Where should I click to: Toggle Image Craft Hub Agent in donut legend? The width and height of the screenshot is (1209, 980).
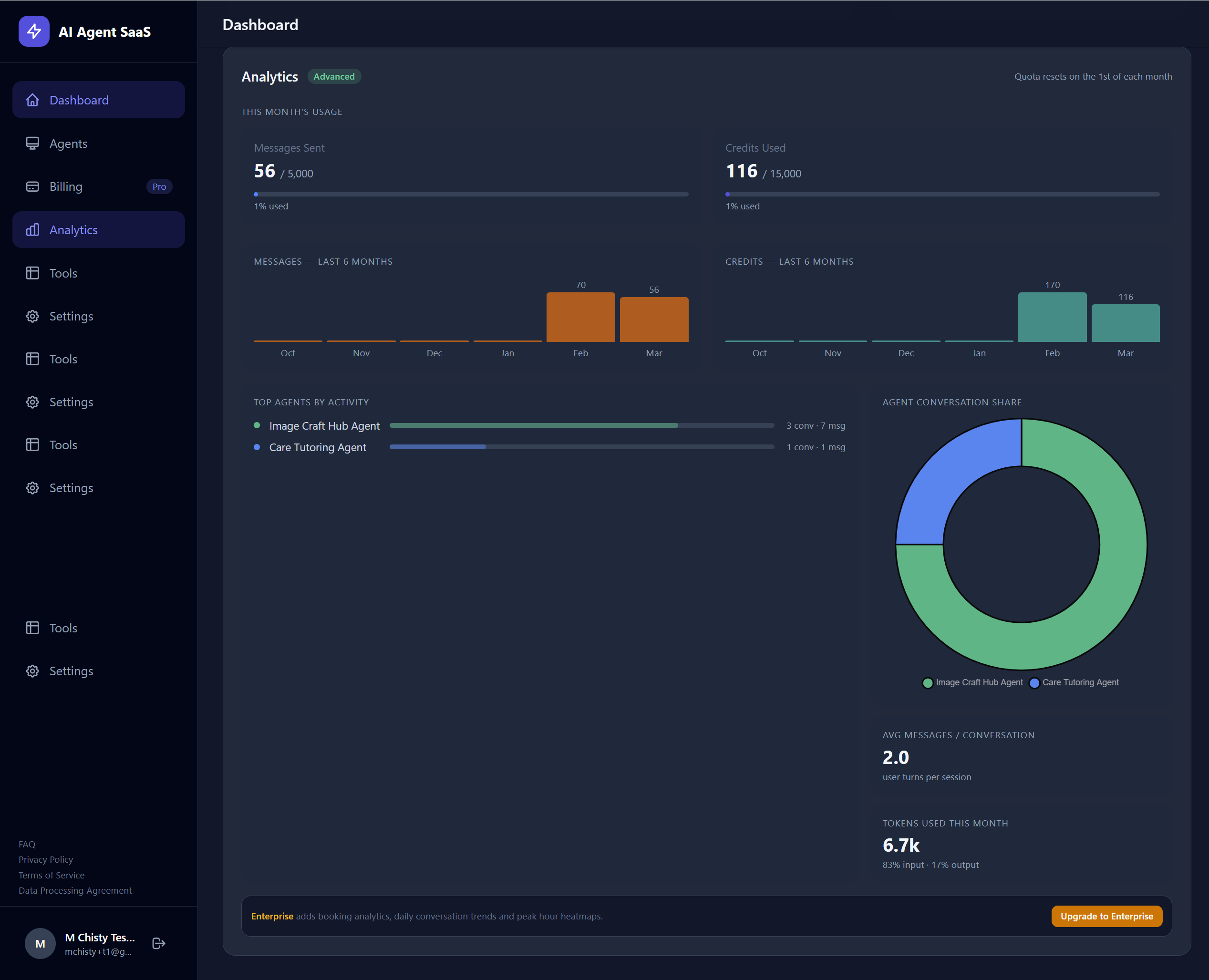pyautogui.click(x=972, y=682)
